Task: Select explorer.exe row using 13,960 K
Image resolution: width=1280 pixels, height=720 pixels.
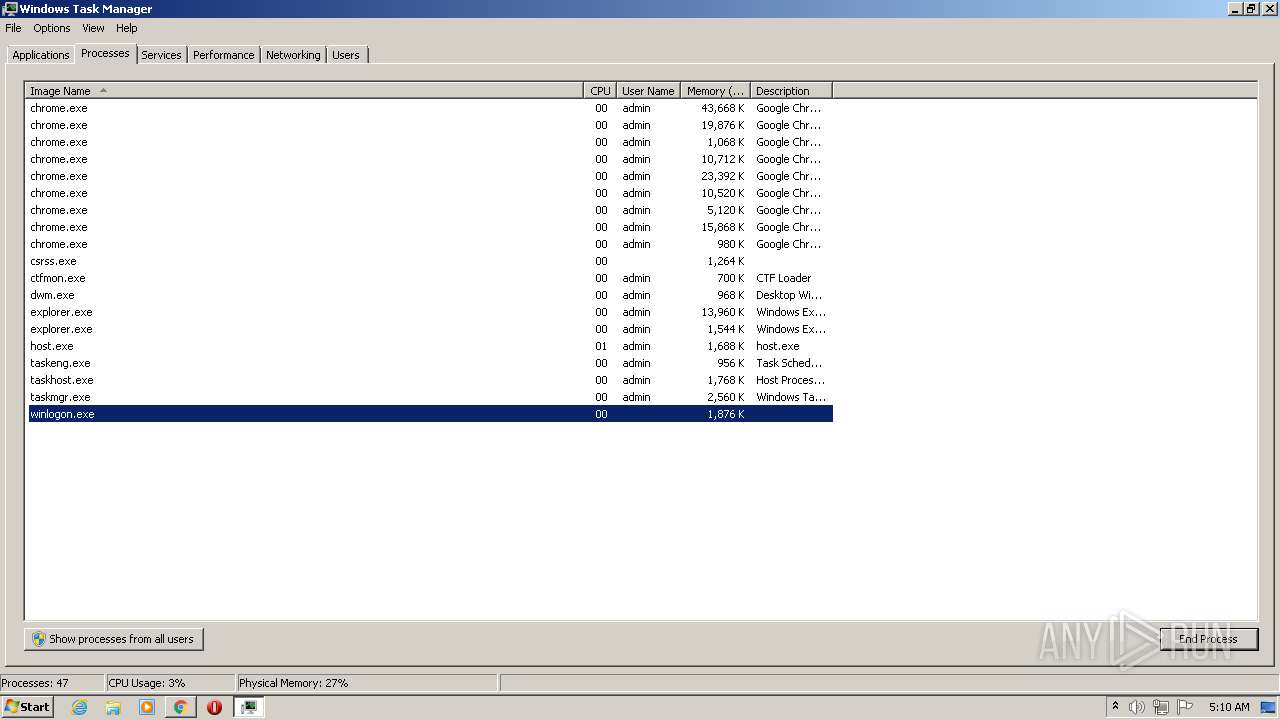Action: click(x=430, y=312)
